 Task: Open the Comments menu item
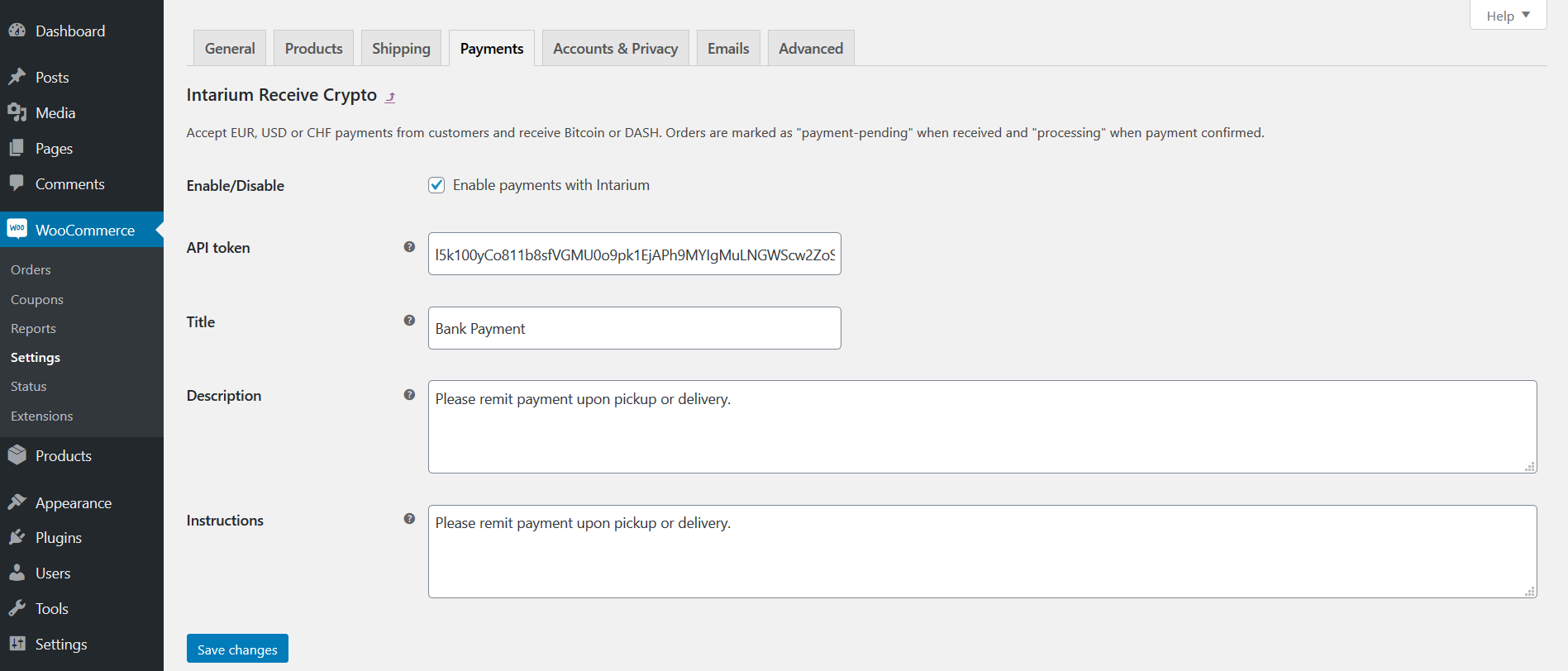pos(82,183)
